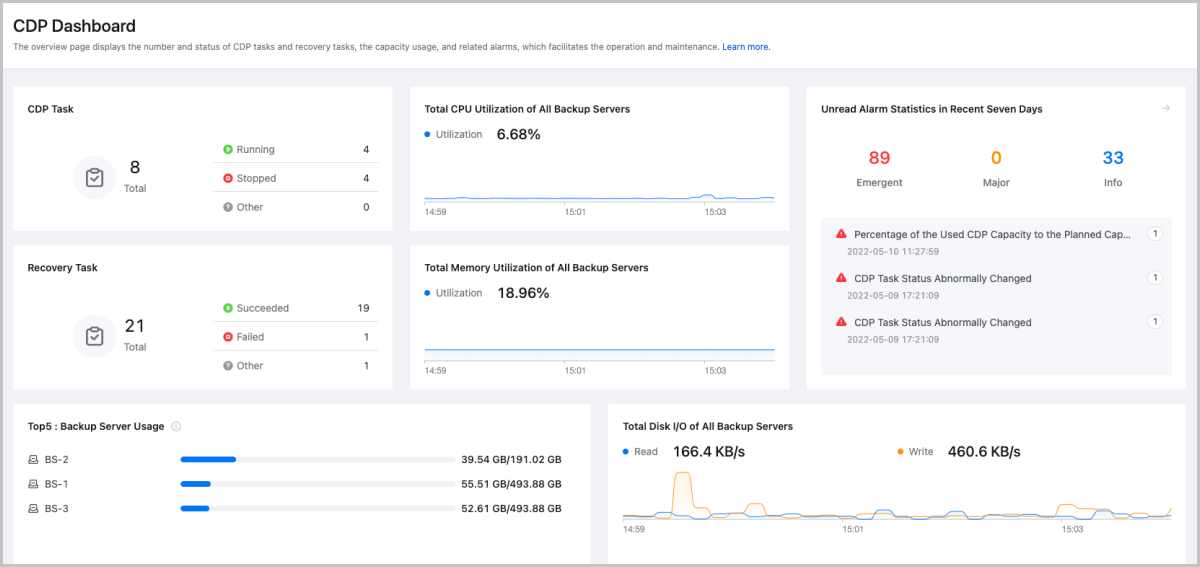This screenshot has width=1200, height=567.
Task: Toggle the Write series legend in Disk I/O
Action: click(913, 452)
